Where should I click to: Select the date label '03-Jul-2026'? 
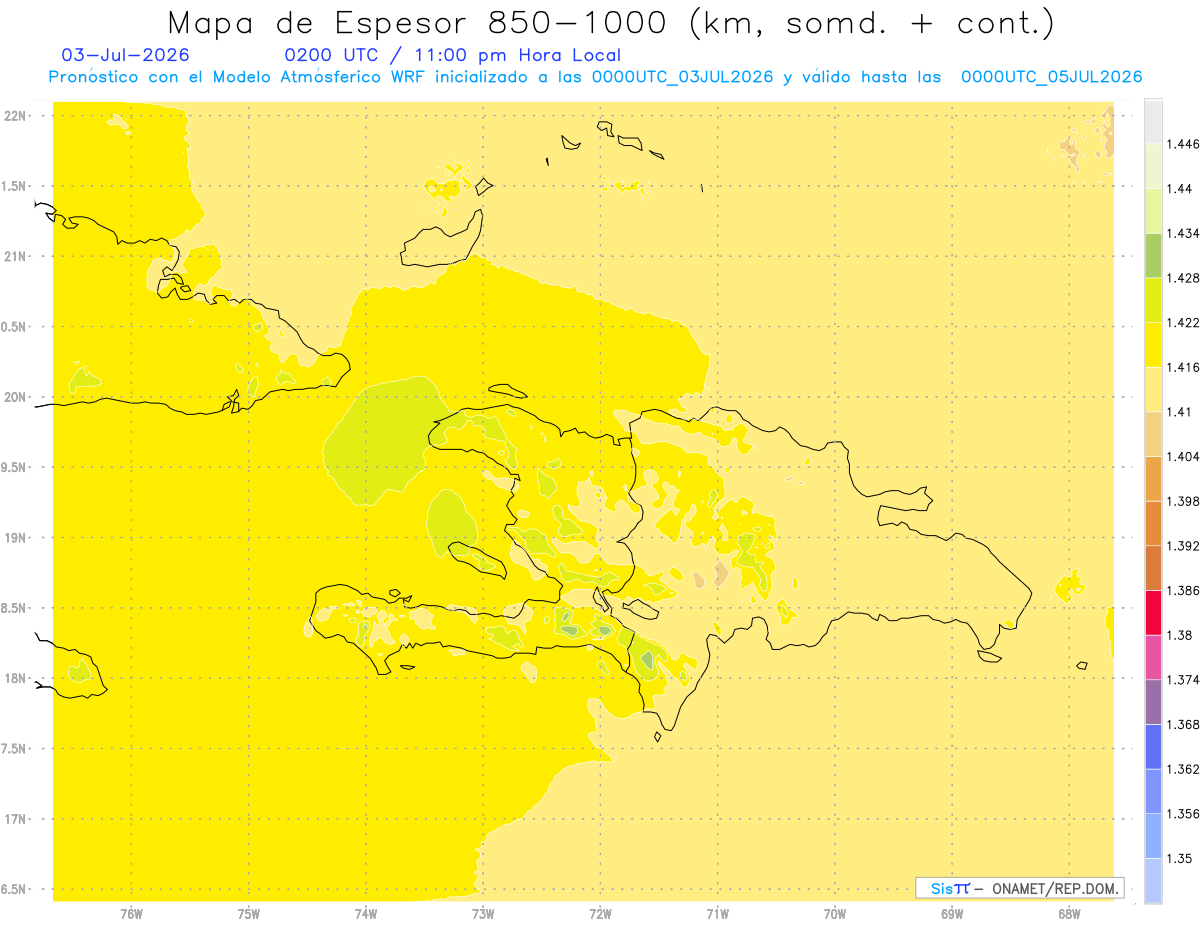[126, 55]
